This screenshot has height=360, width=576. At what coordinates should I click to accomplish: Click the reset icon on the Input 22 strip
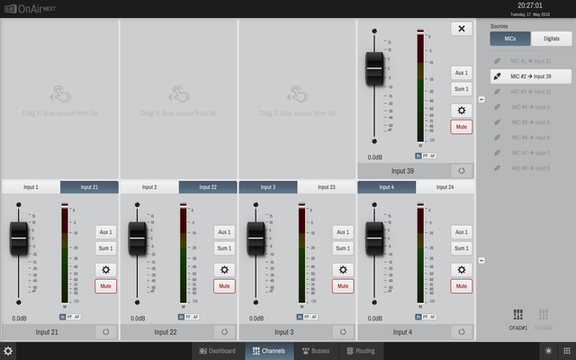click(224, 332)
